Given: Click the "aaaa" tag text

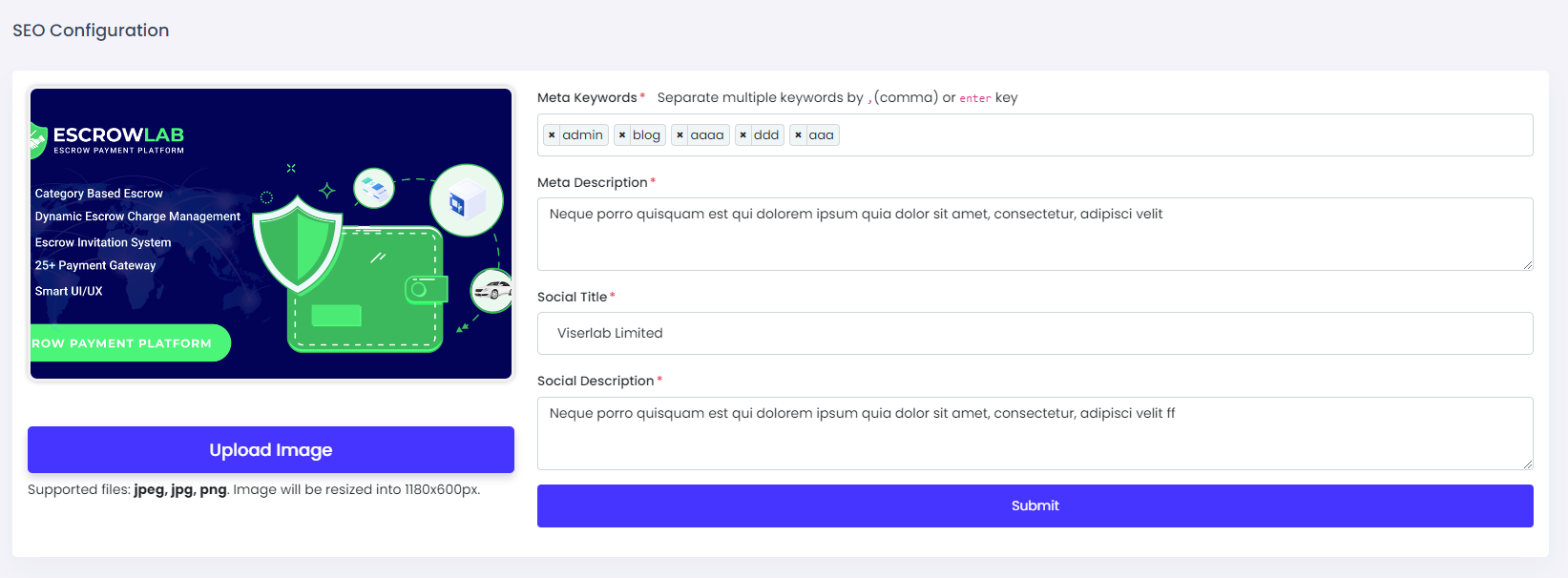Looking at the screenshot, I should (706, 135).
